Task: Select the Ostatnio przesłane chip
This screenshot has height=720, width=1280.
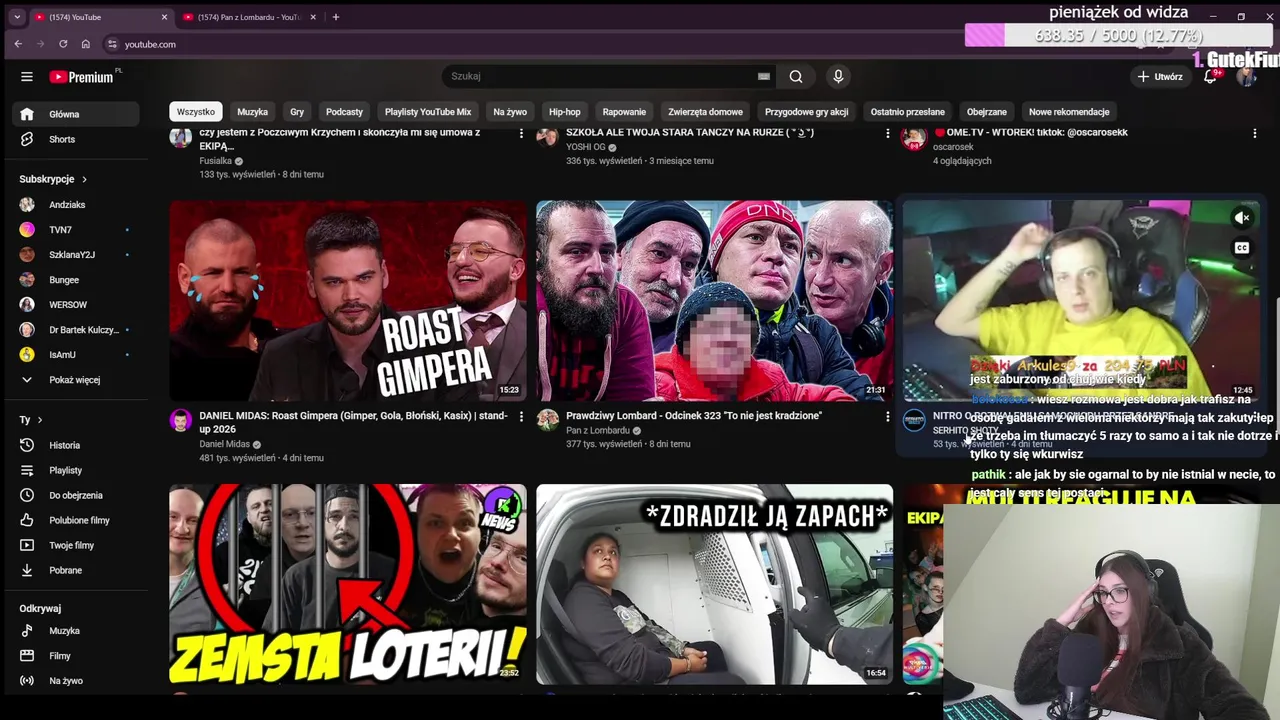Action: pos(908,112)
